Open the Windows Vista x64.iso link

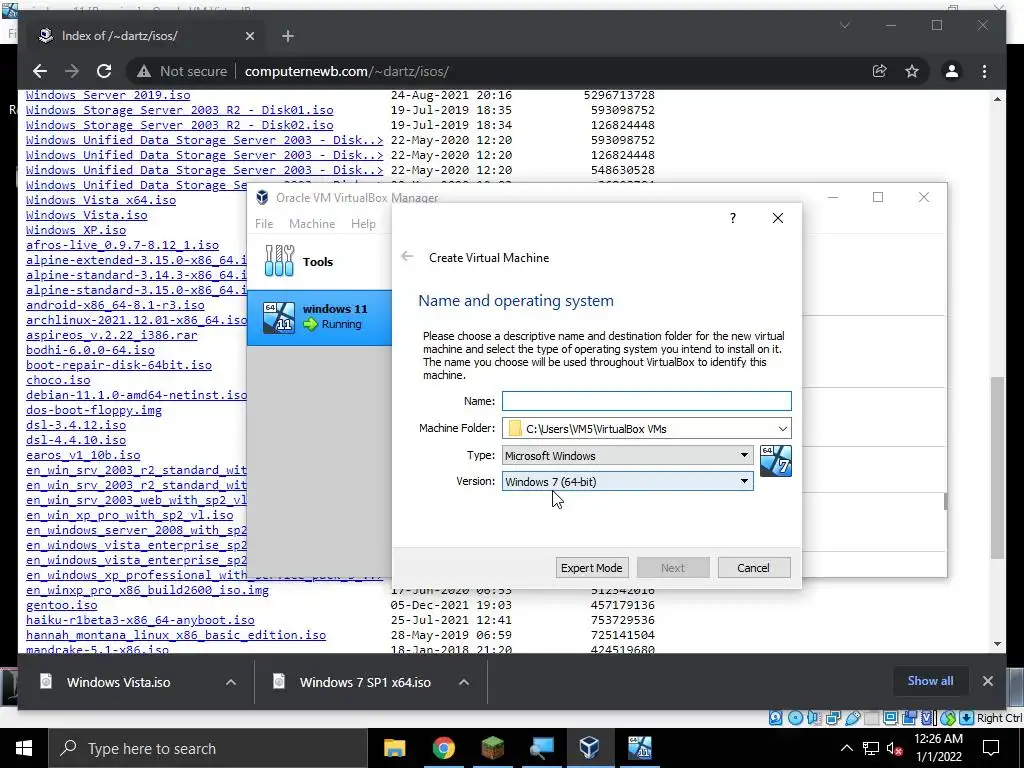tap(101, 200)
